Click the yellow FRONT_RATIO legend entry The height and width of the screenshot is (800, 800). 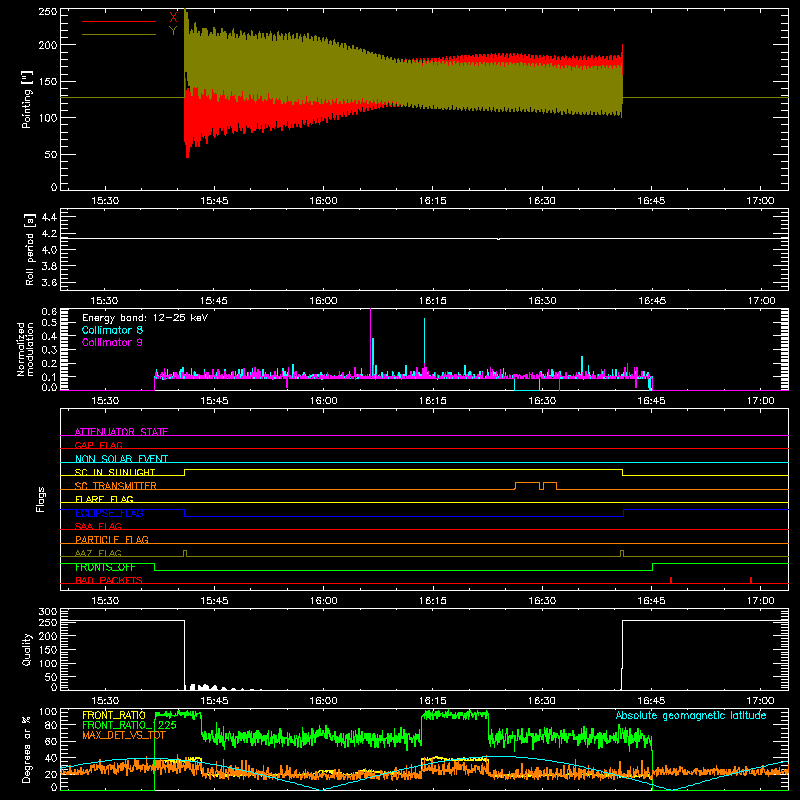114,715
